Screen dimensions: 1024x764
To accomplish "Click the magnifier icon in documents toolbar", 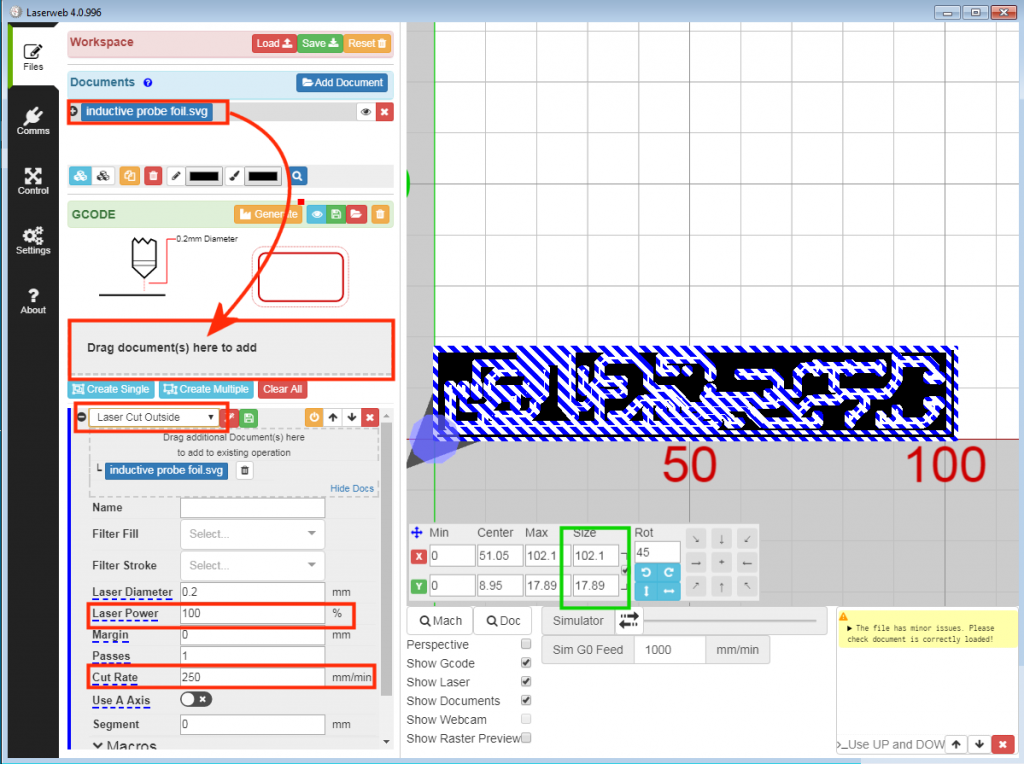I will 298,176.
